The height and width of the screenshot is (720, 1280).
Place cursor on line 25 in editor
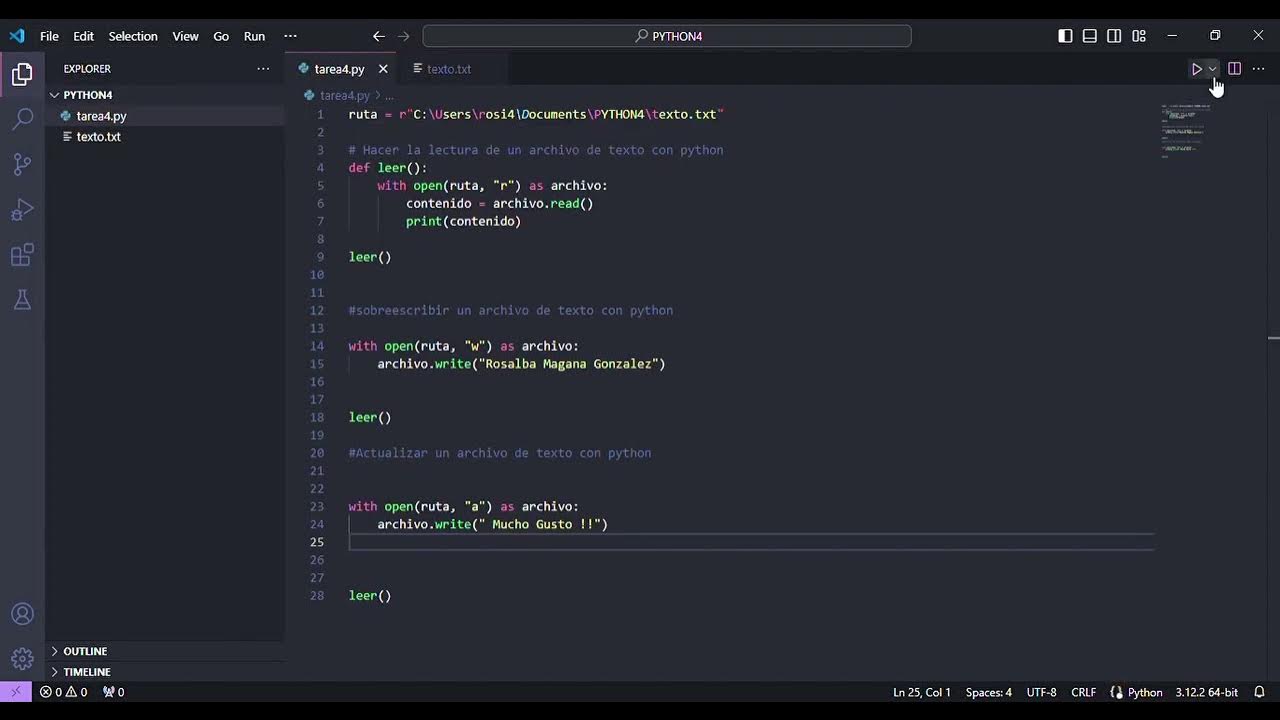(750, 542)
